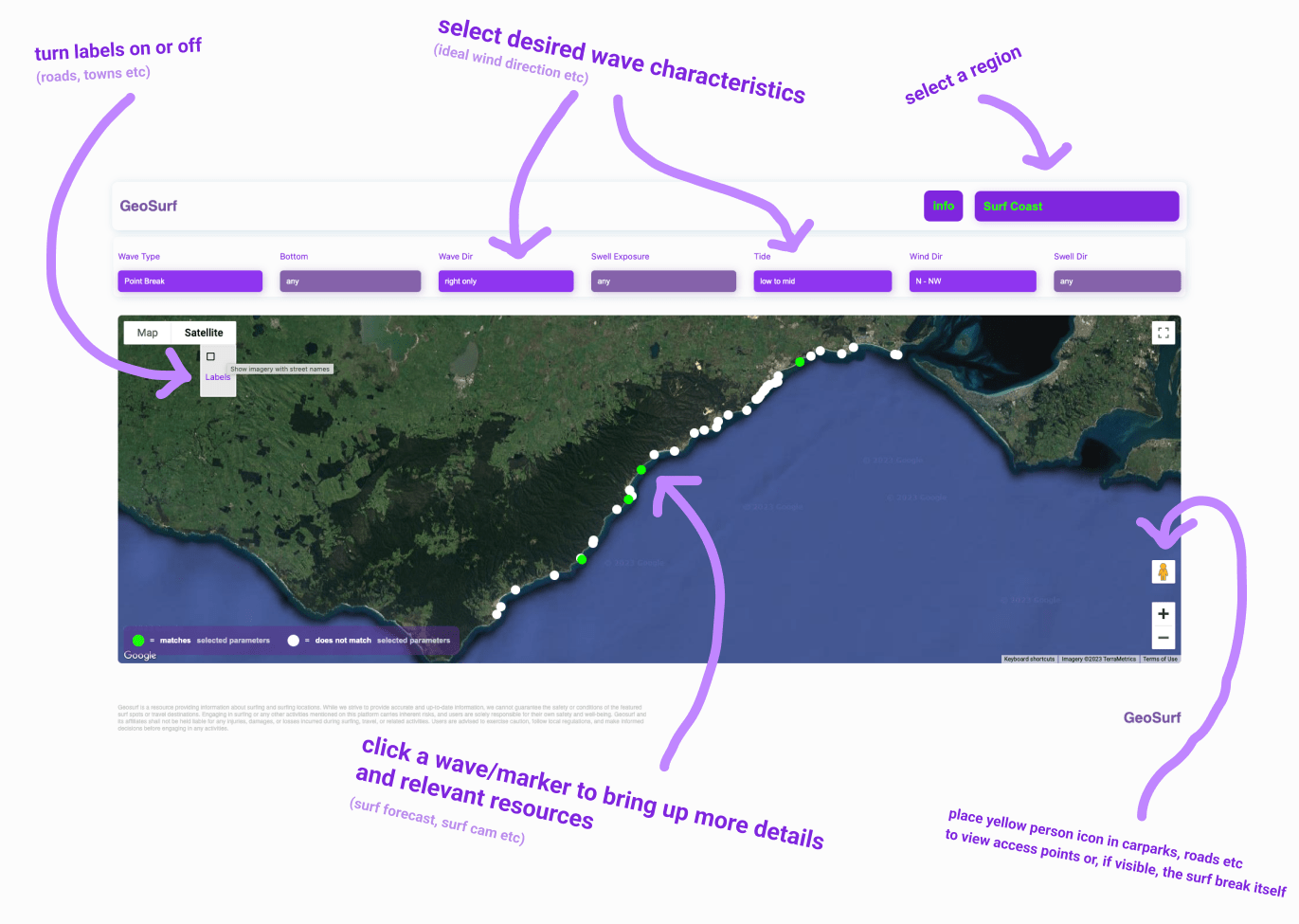Toggle fullscreen map view icon
The height and width of the screenshot is (924, 1299).
pos(1164,333)
